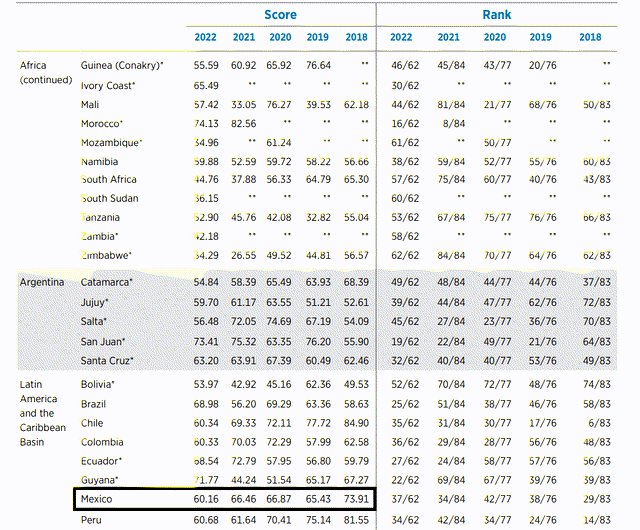Click the "Tanzania" row name
Viewport: 640px width, 530px height.
pyautogui.click(x=100, y=217)
